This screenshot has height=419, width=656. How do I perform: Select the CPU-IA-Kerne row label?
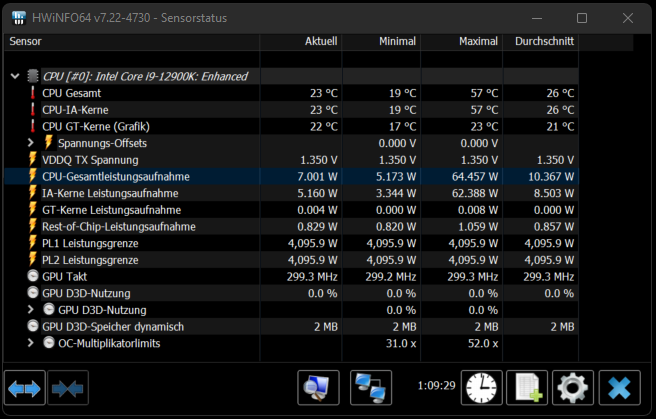pyautogui.click(x=75, y=110)
